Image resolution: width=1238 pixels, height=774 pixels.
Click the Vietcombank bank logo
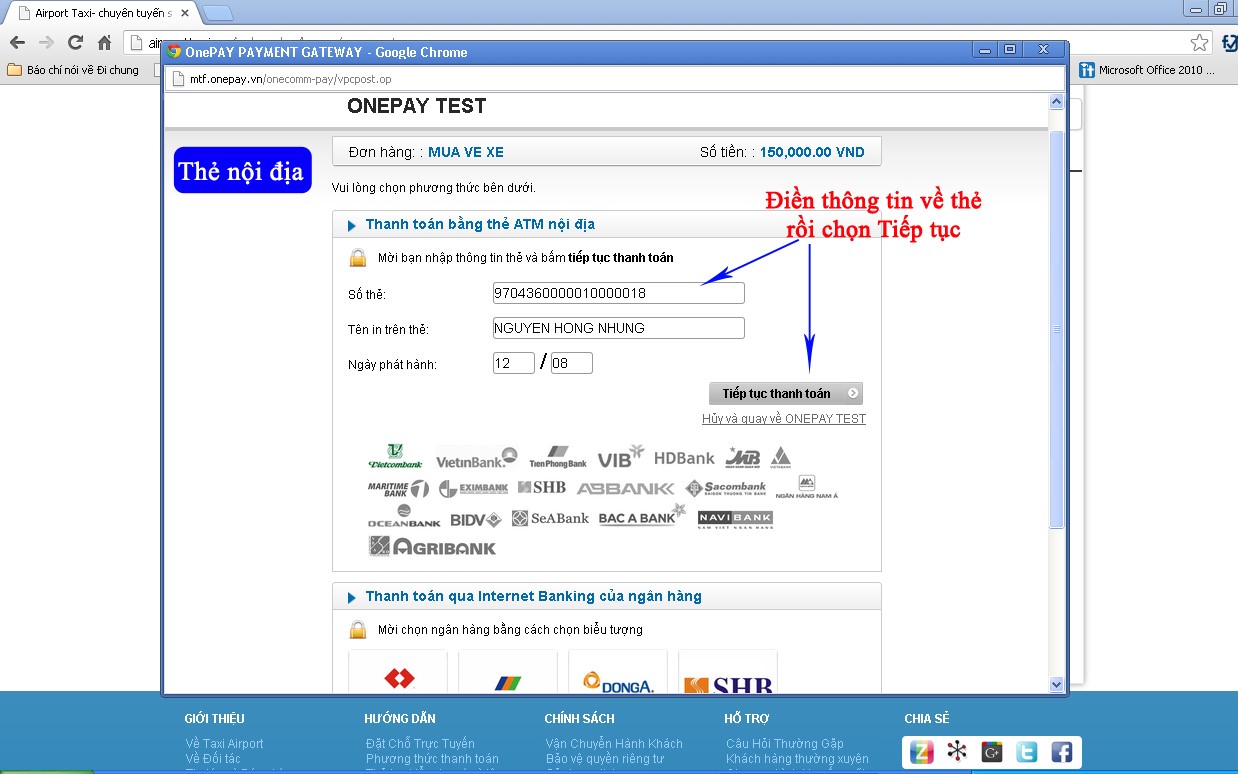(x=395, y=457)
